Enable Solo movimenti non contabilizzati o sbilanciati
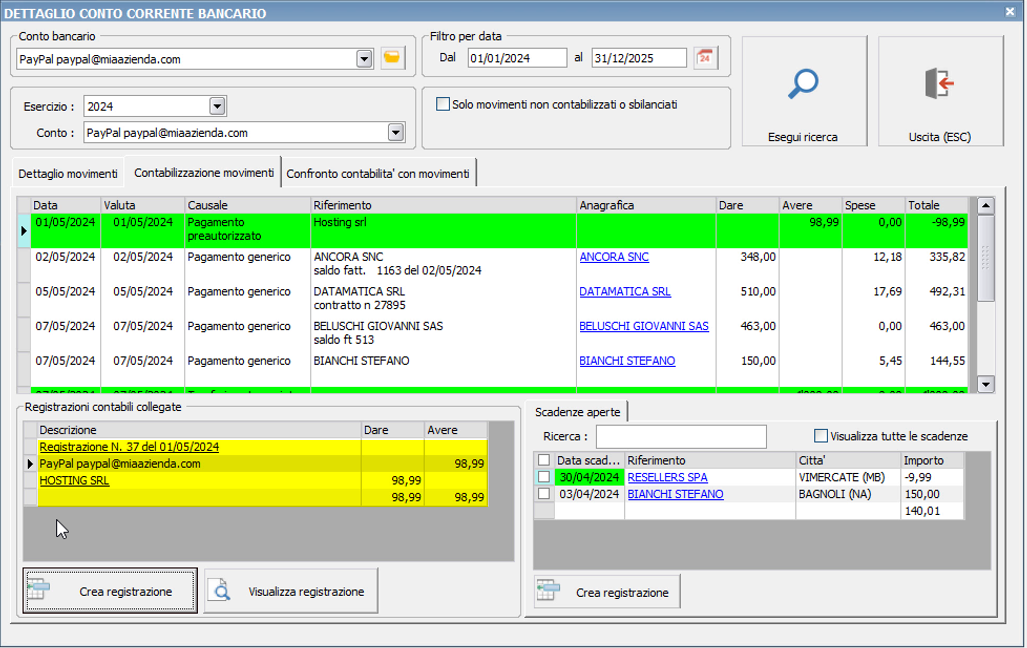This screenshot has width=1027, height=648. click(x=443, y=104)
